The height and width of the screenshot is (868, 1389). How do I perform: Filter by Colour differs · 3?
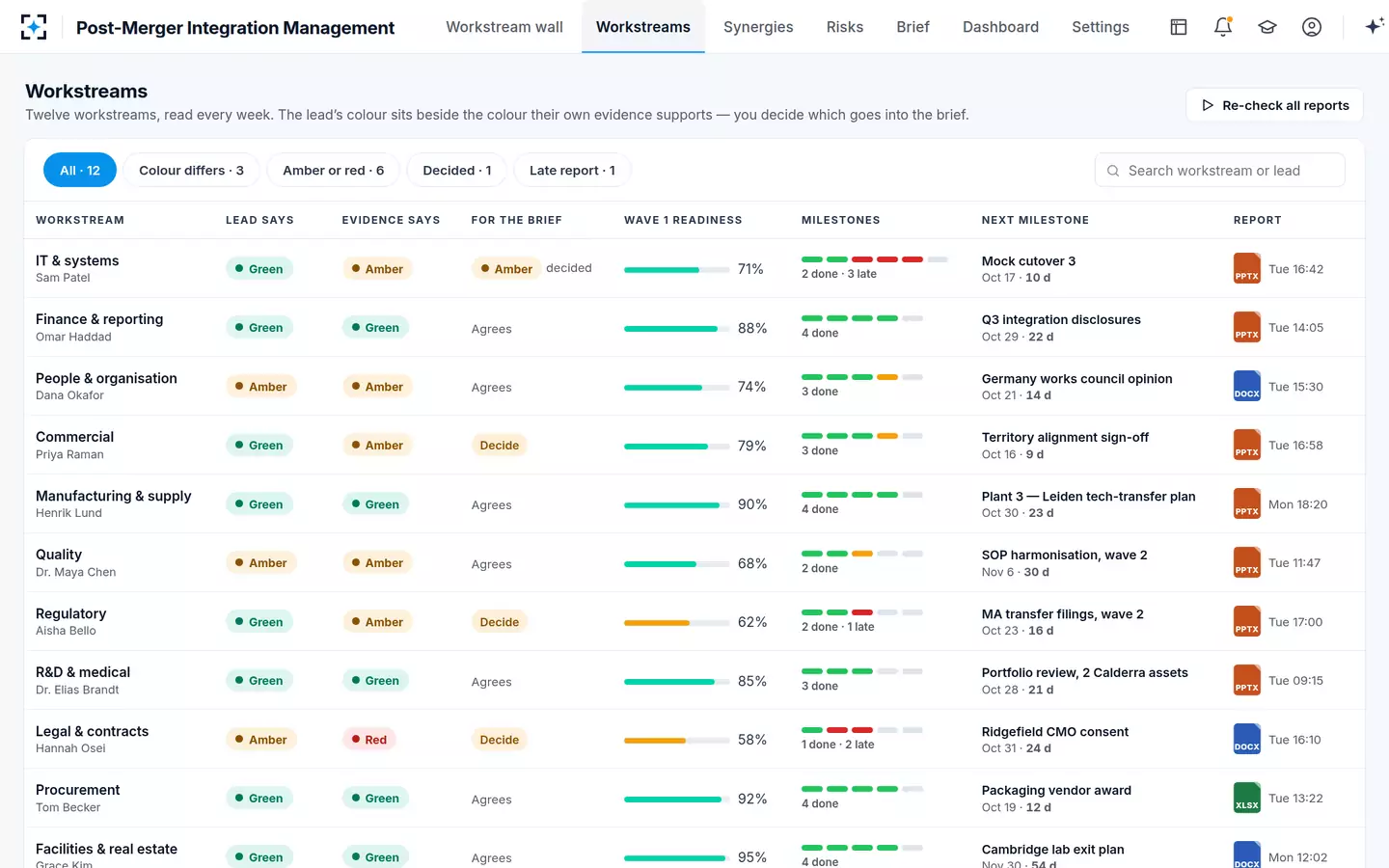(191, 171)
